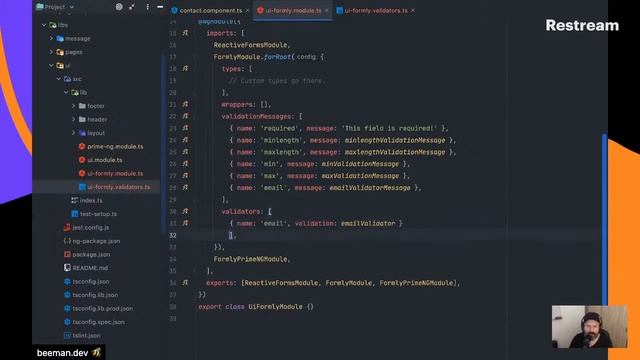The height and width of the screenshot is (360, 640).
Task: Close the ui-formly.validators.ts tab
Action: pos(413,11)
